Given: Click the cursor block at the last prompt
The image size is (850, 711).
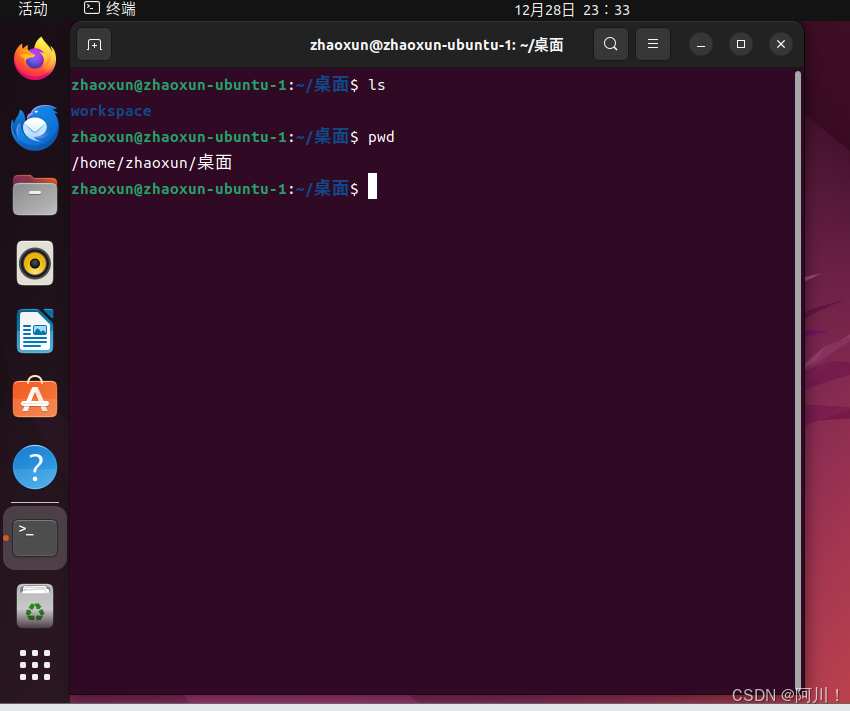Looking at the screenshot, I should 372,186.
